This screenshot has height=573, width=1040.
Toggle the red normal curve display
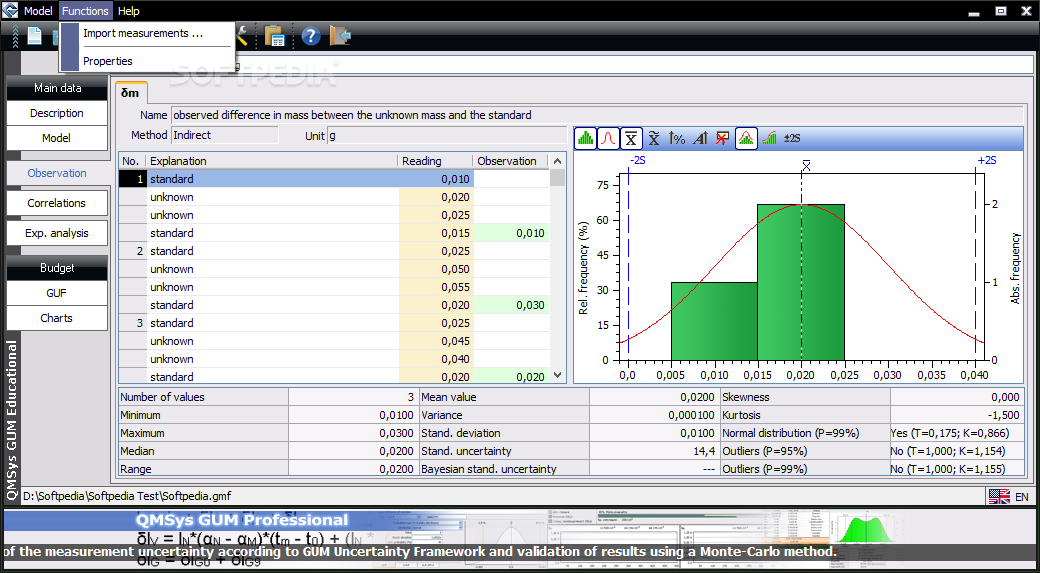608,139
